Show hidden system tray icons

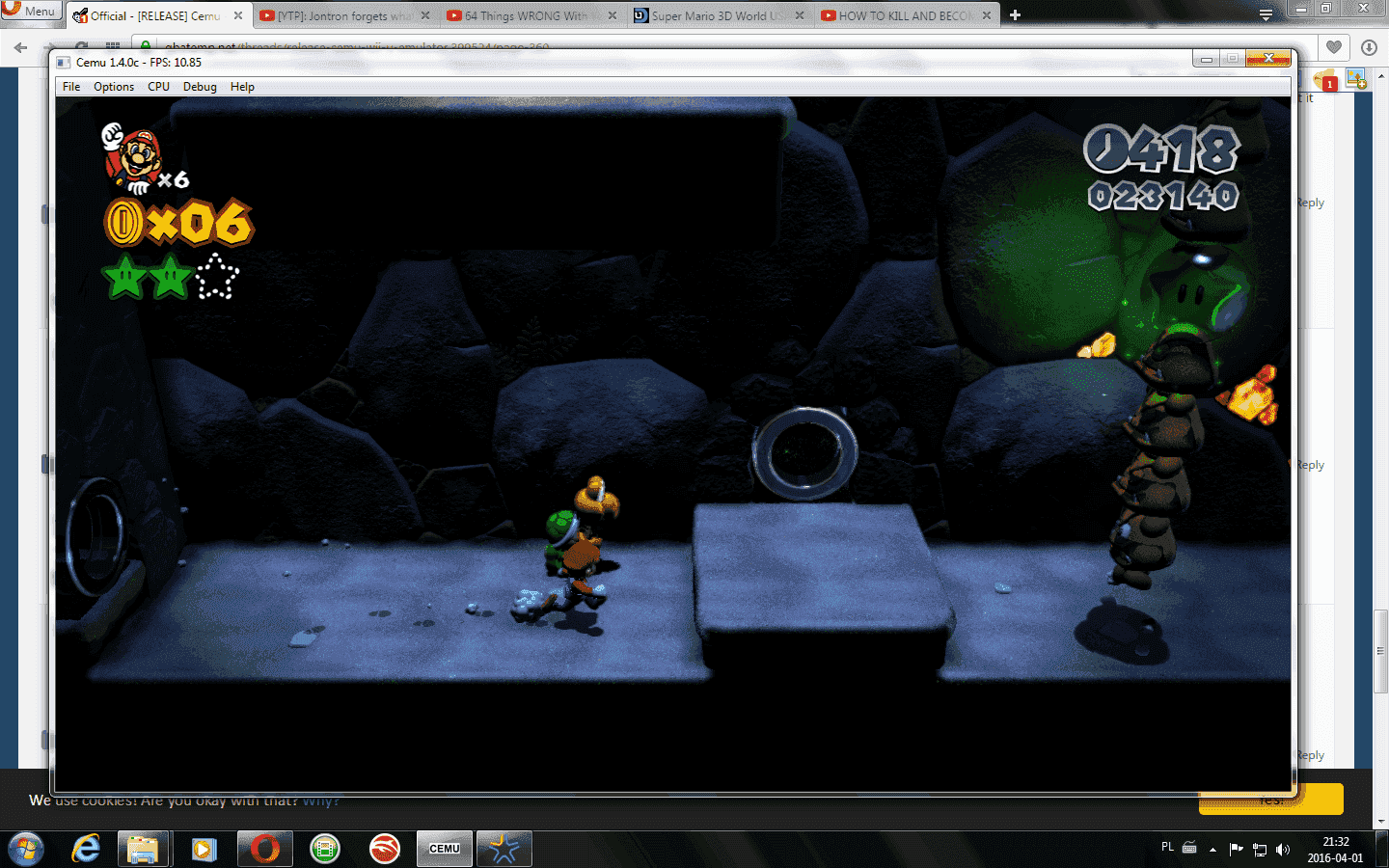tap(1212, 850)
